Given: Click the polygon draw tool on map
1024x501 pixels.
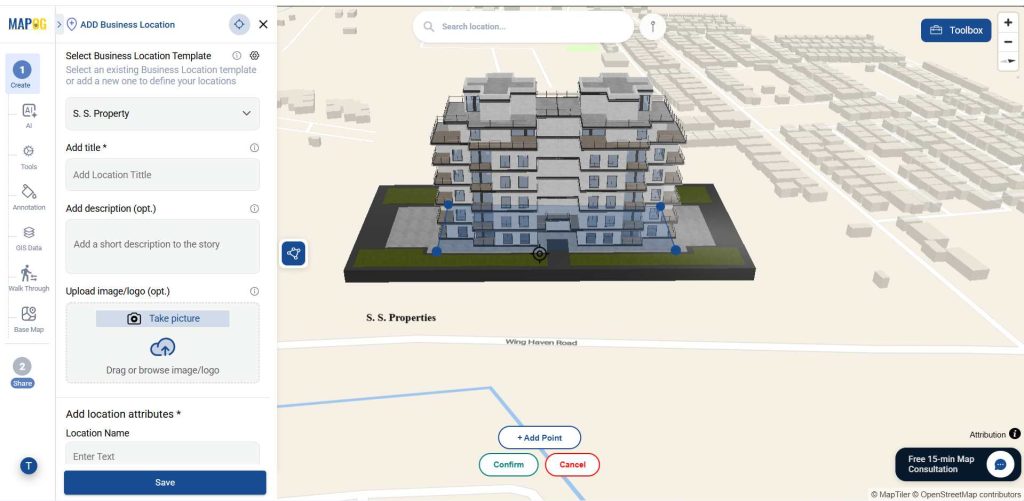Looking at the screenshot, I should 294,253.
